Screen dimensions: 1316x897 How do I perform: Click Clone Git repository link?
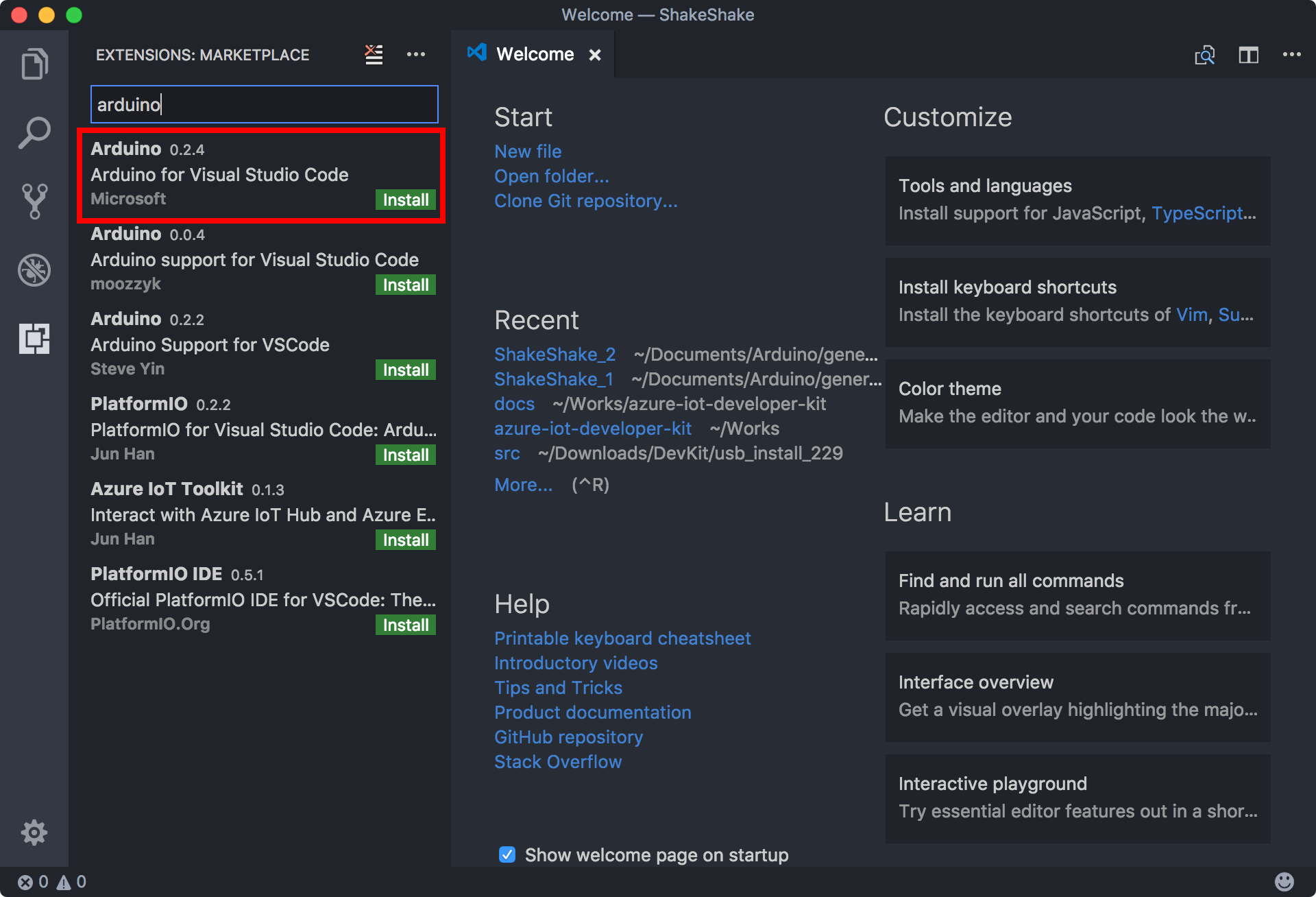tap(586, 201)
